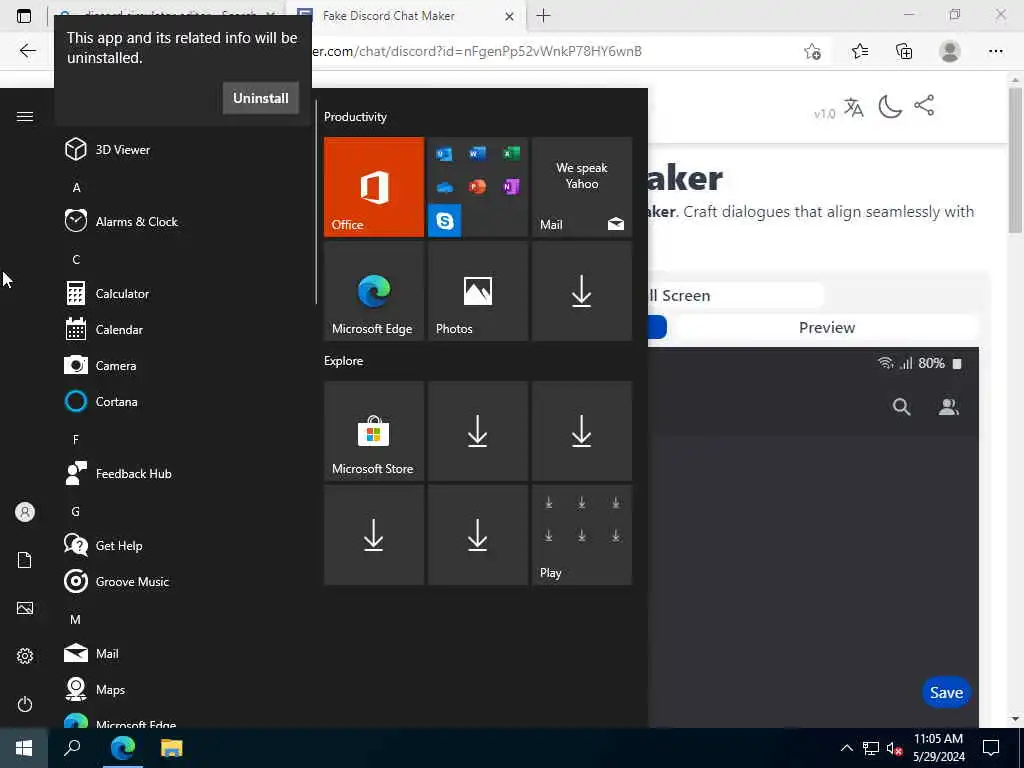
Task: Jump to letter A section header
Action: [76, 187]
